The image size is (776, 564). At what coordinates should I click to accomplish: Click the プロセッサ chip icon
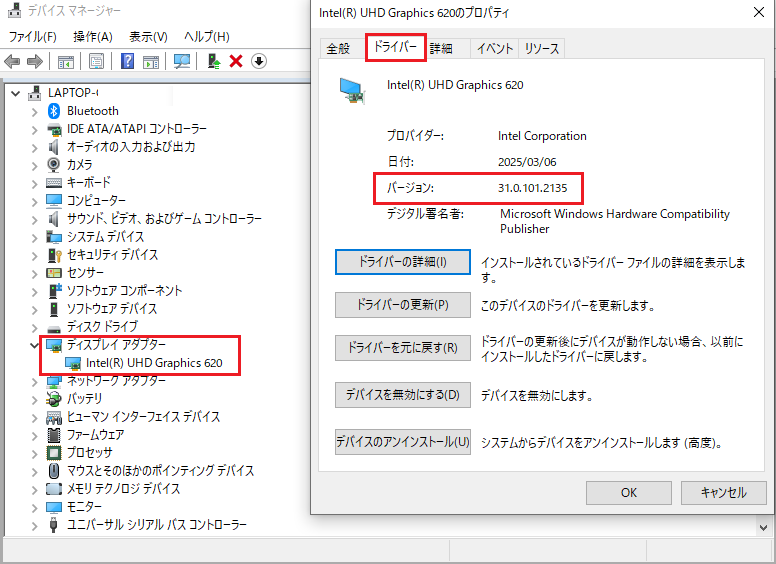53,452
